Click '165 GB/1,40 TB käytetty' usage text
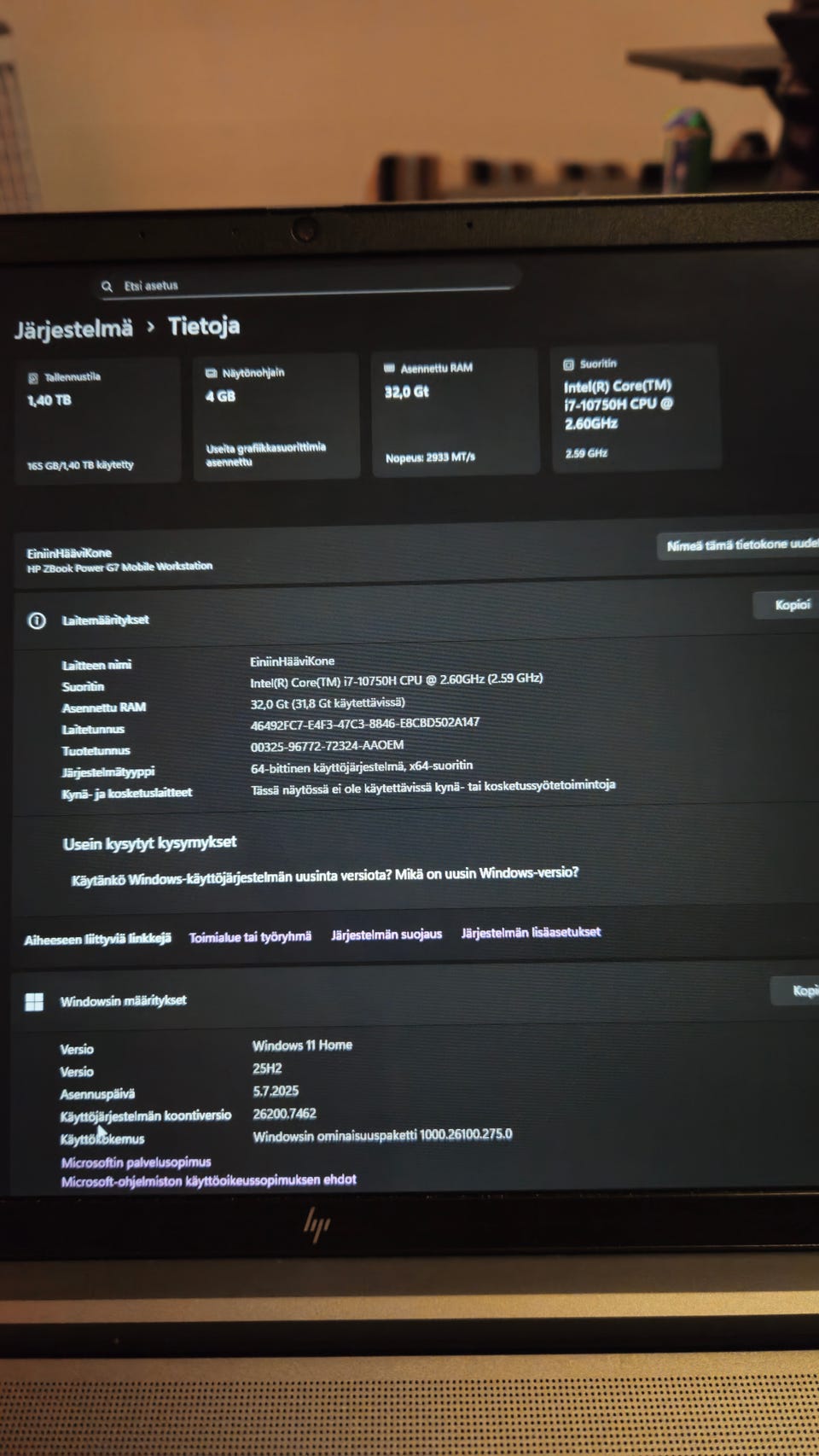819x1456 pixels. pyautogui.click(x=80, y=465)
